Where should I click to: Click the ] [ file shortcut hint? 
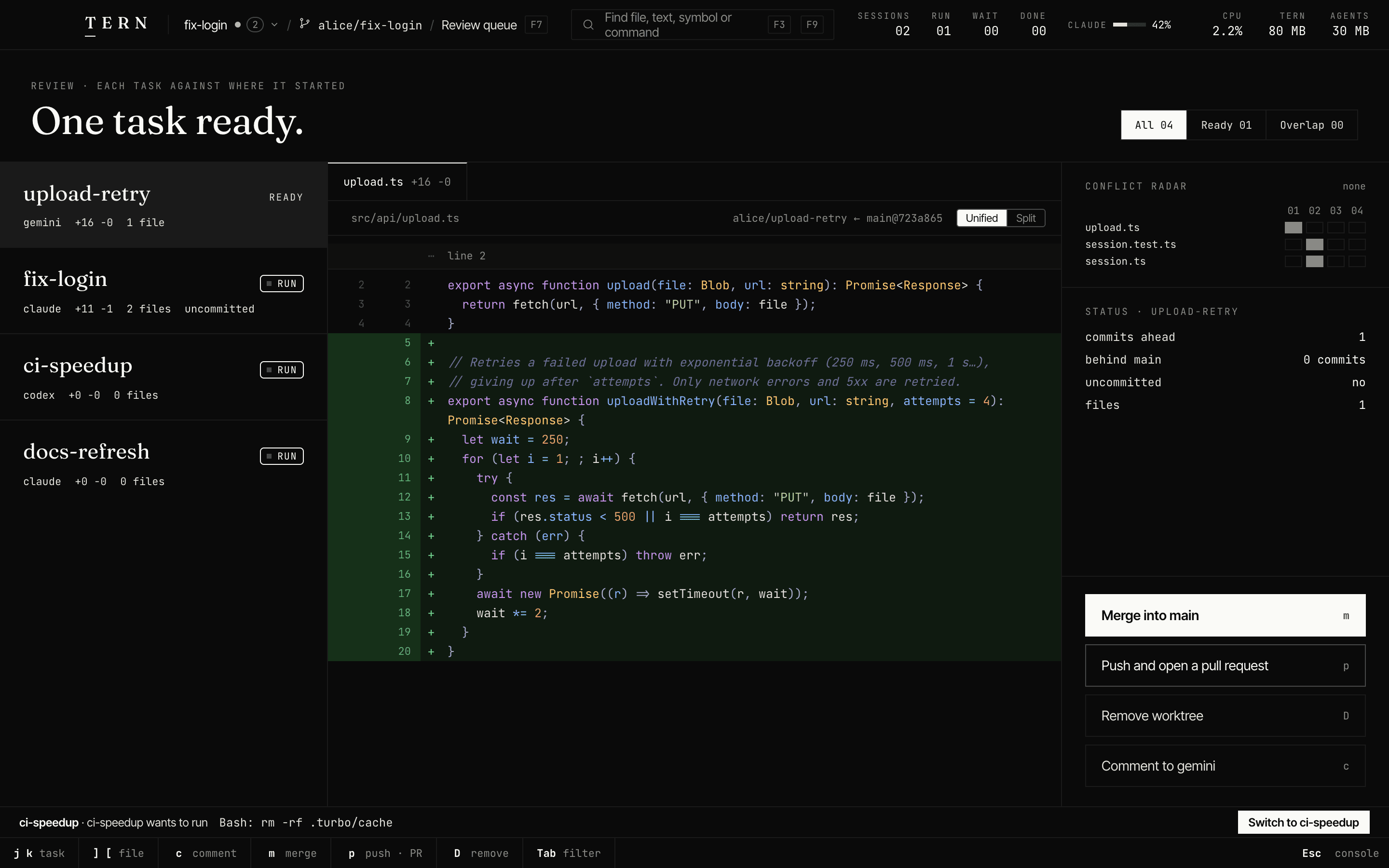[x=118, y=853]
